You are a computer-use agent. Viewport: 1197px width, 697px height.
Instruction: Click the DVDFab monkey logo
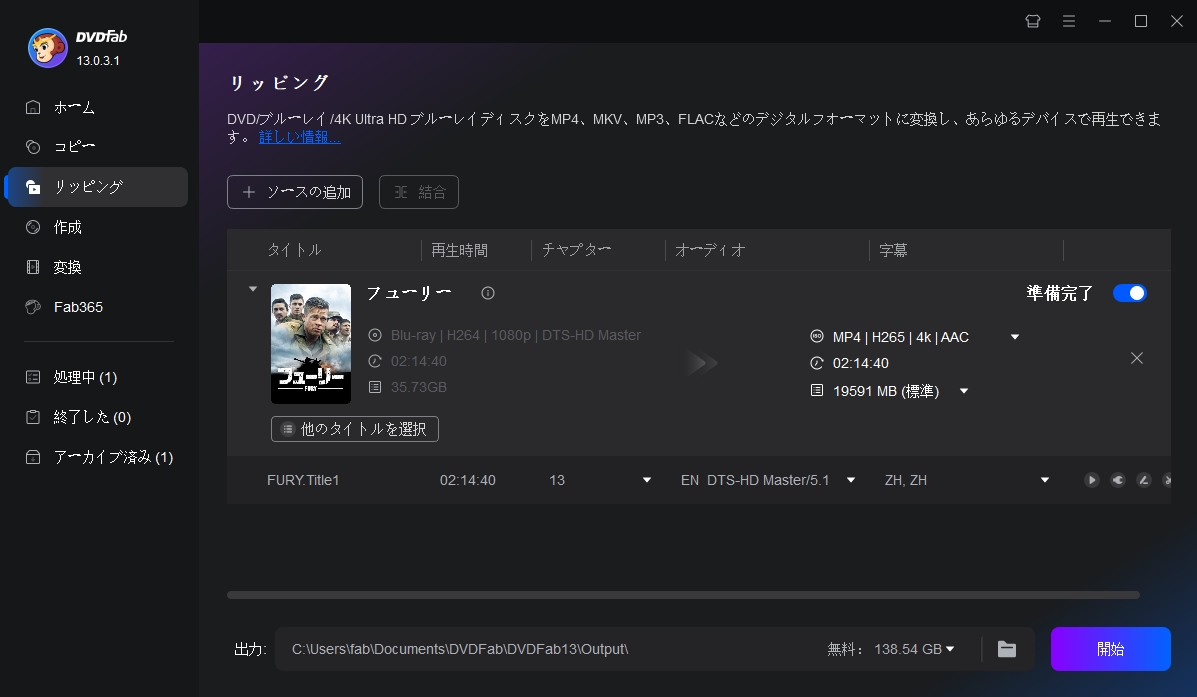coord(47,48)
